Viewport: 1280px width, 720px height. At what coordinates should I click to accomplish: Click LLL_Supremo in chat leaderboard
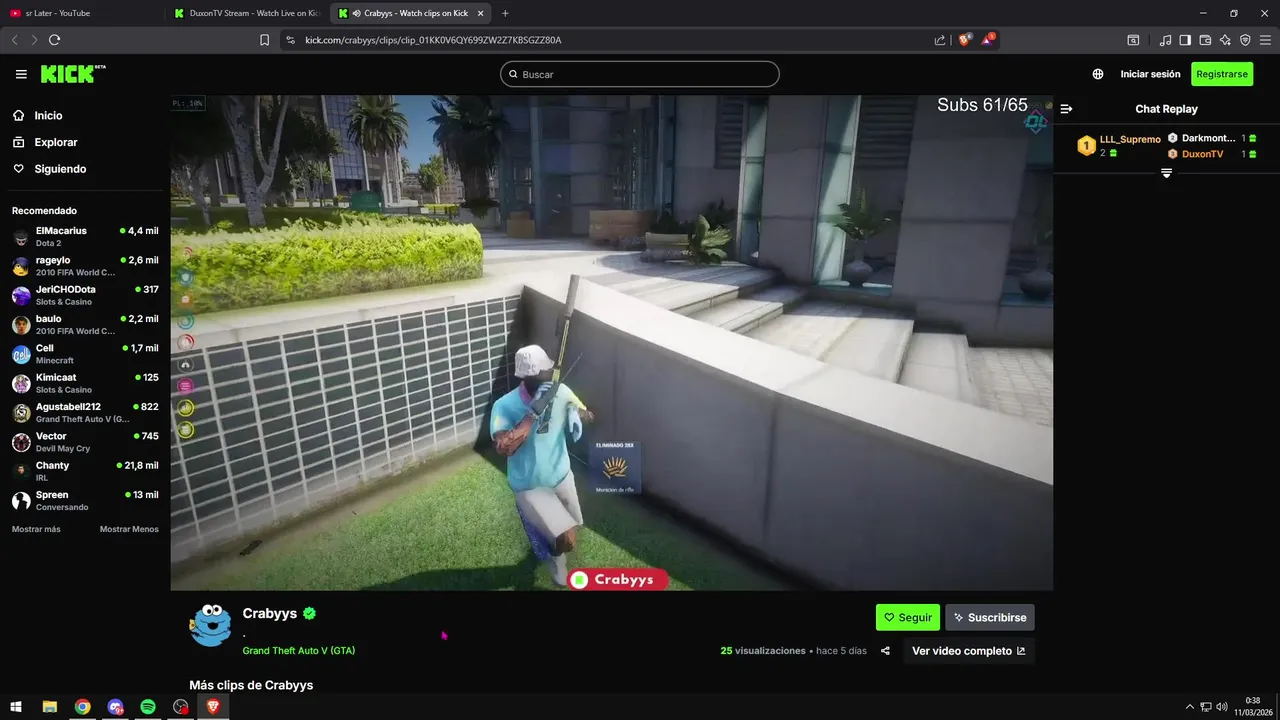point(1130,139)
